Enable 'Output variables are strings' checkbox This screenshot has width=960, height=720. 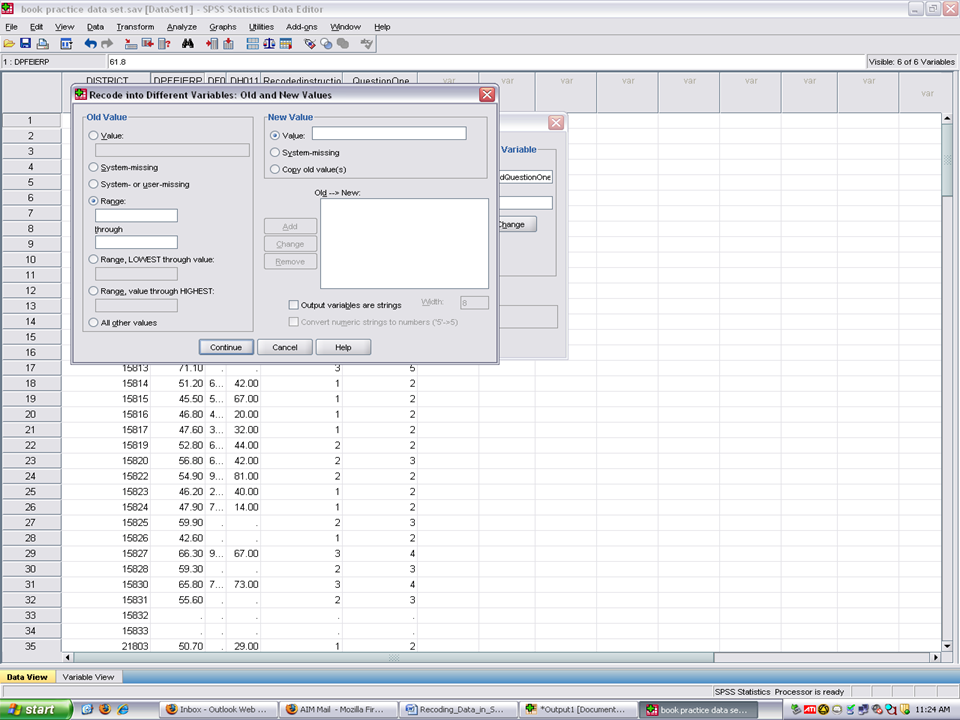click(293, 305)
